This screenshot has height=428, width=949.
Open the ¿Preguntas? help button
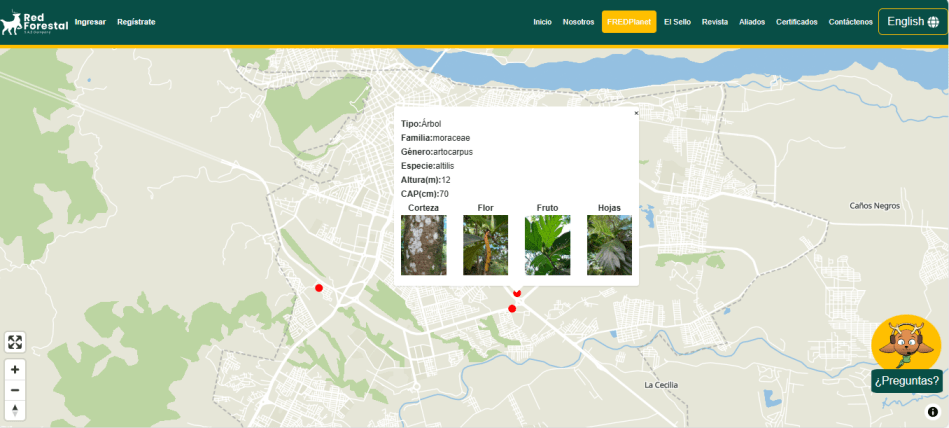906,381
